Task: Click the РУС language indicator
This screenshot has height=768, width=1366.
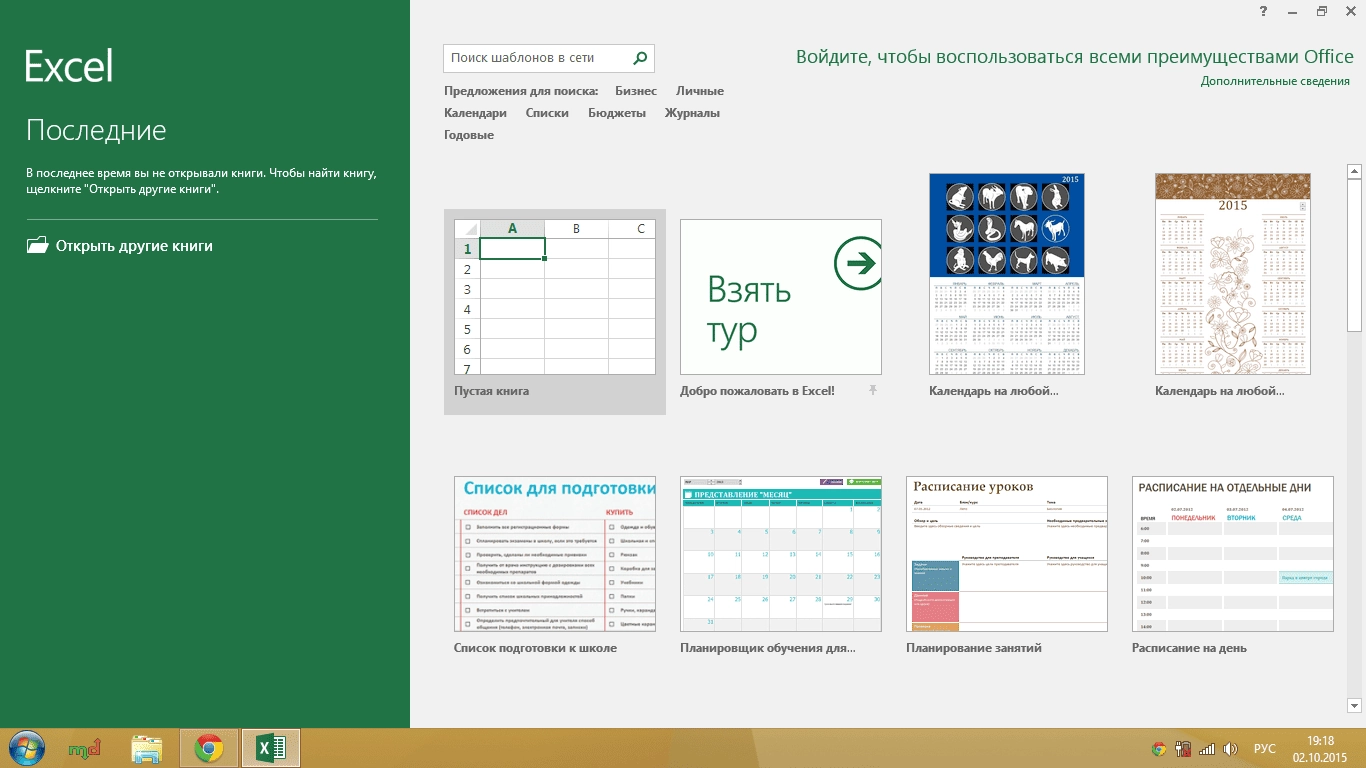Action: [x=1265, y=748]
